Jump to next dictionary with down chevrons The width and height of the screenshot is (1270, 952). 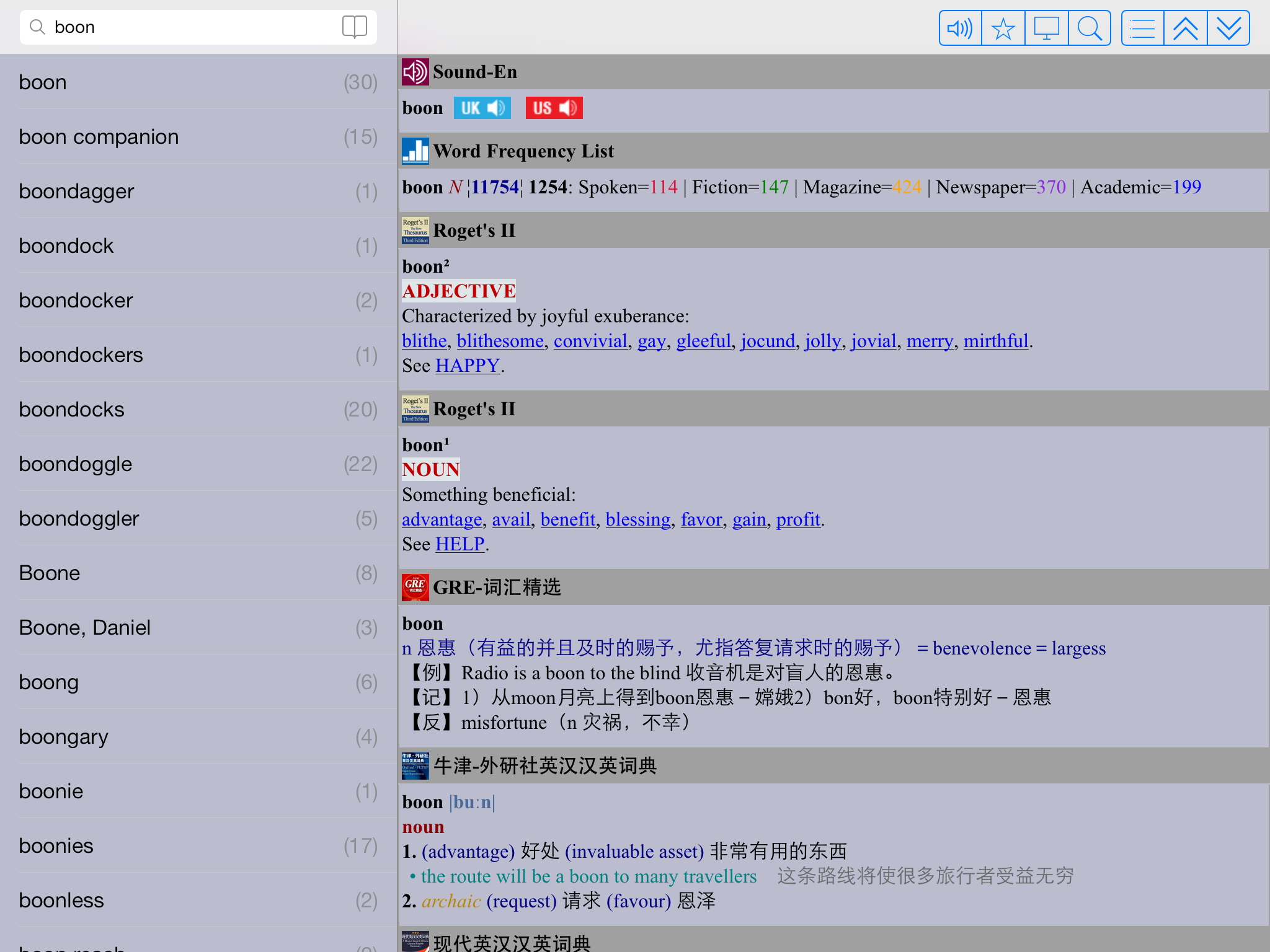1228,28
